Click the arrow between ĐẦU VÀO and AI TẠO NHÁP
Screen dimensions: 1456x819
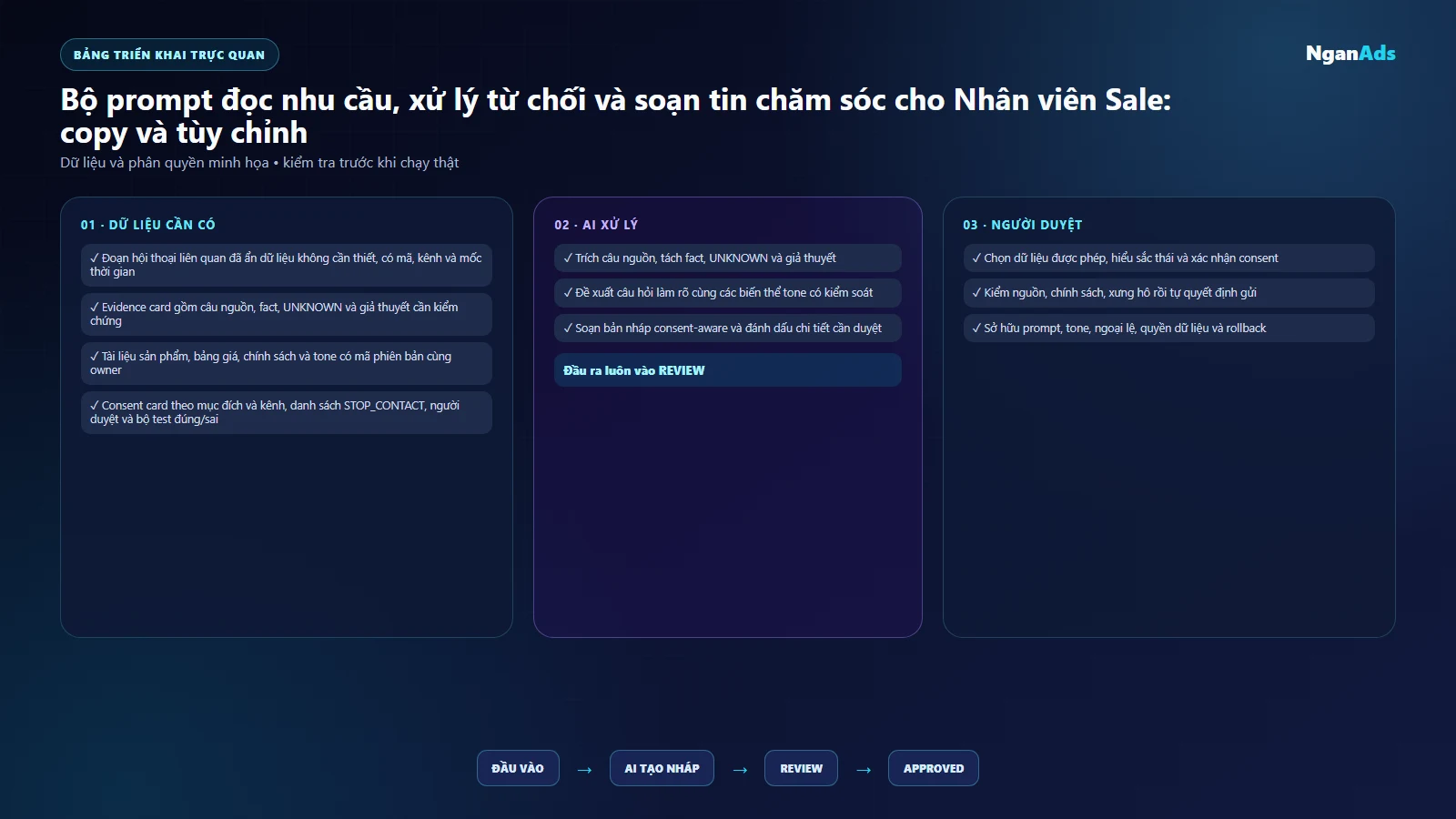(x=584, y=770)
